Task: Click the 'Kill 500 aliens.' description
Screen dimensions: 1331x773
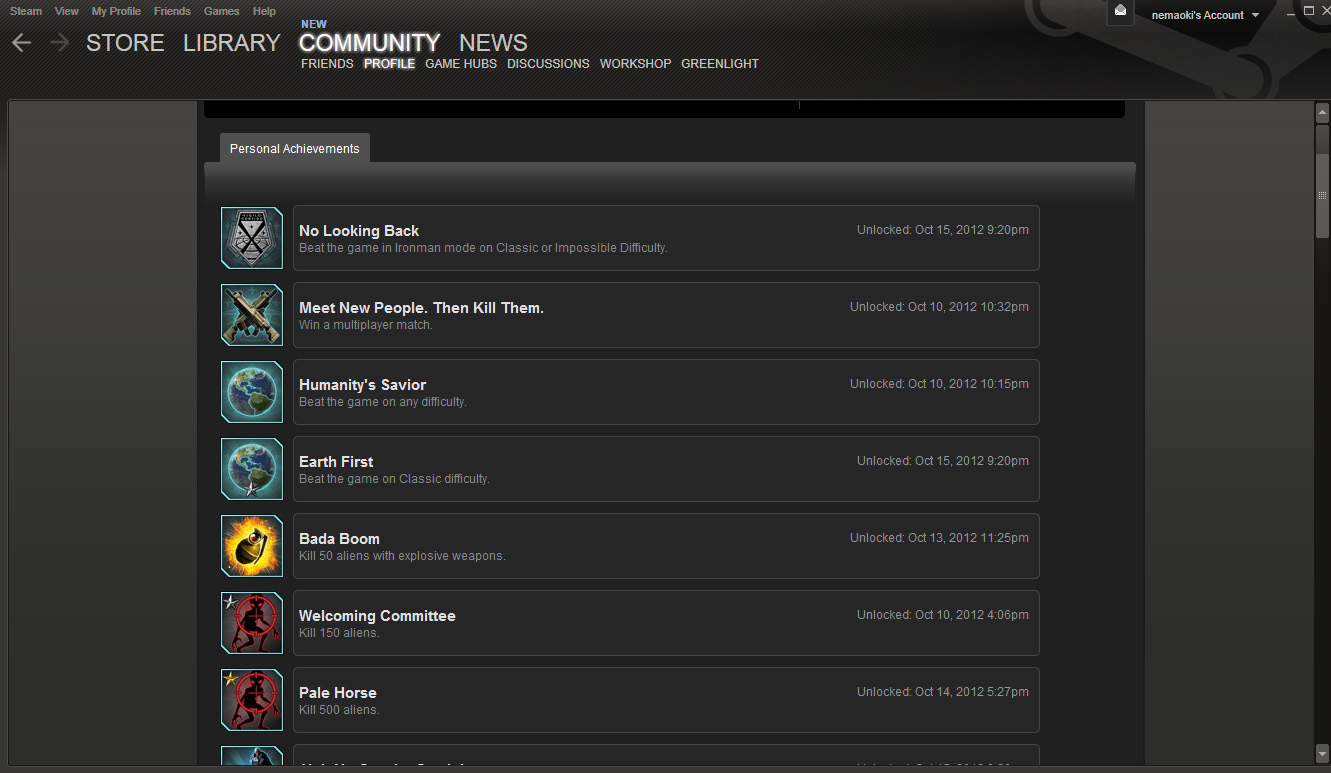Action: click(339, 710)
